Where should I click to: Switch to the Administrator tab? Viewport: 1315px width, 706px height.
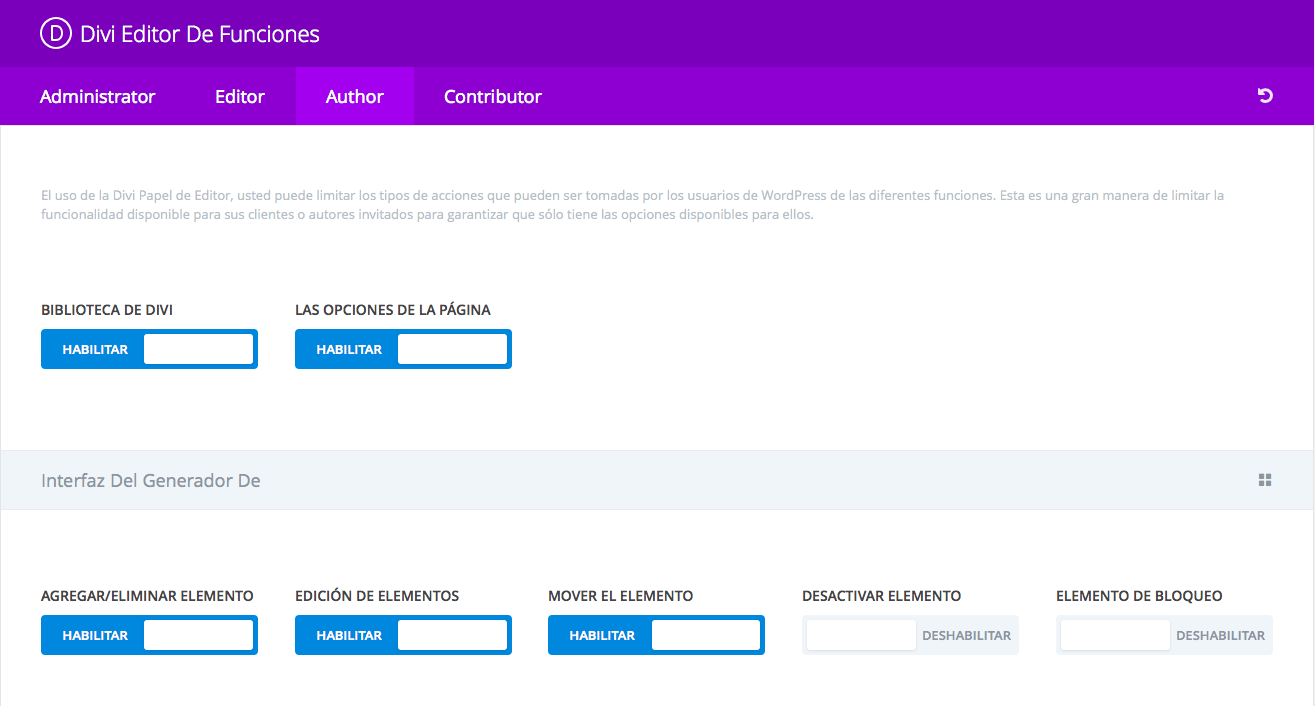pyautogui.click(x=98, y=96)
